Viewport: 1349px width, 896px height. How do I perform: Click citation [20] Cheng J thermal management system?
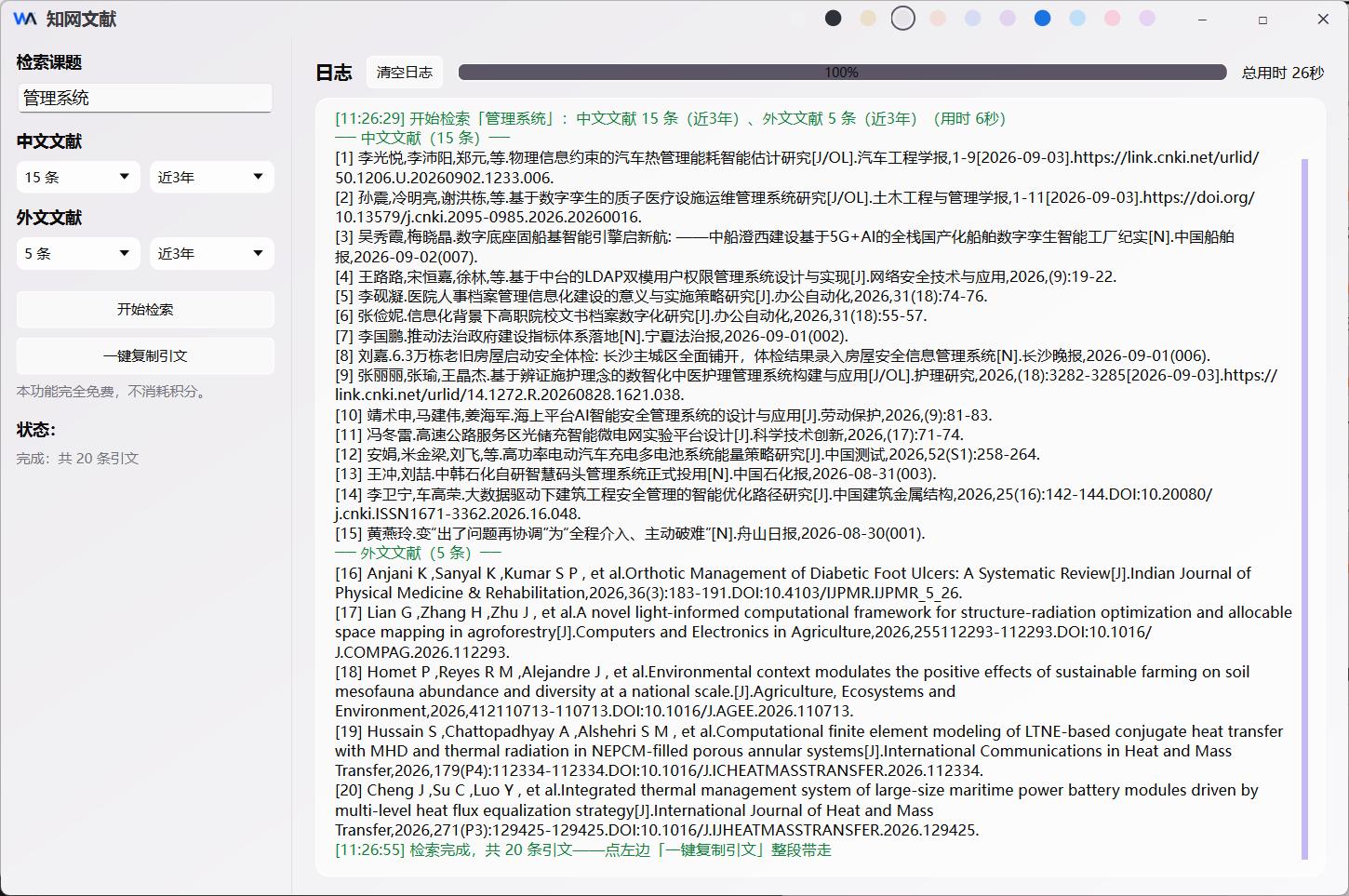coord(796,809)
